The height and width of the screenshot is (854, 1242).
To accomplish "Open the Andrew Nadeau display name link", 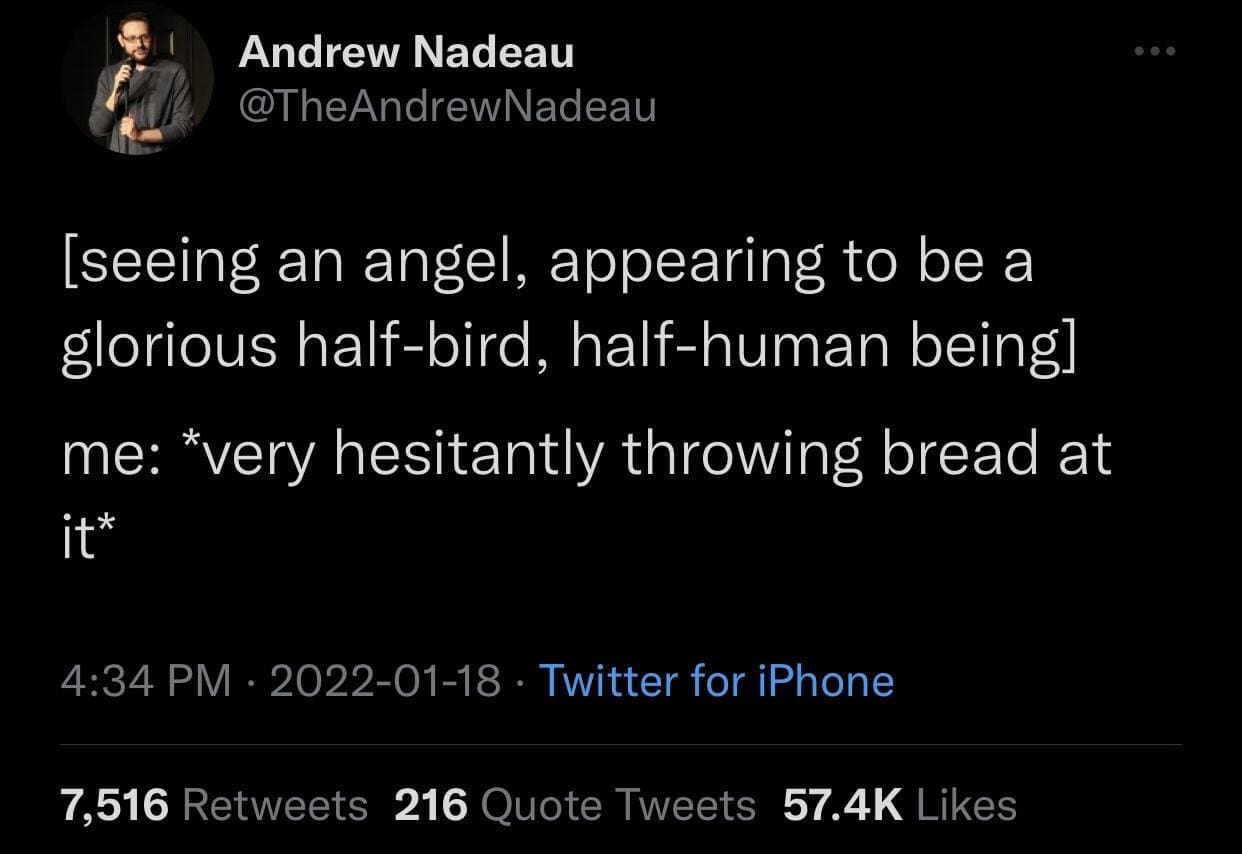I will 406,52.
